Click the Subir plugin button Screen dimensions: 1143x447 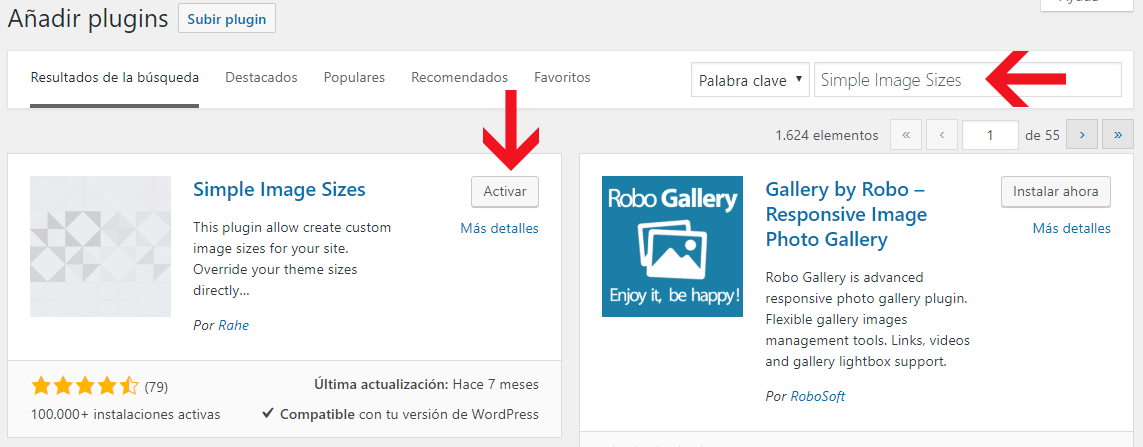click(227, 20)
